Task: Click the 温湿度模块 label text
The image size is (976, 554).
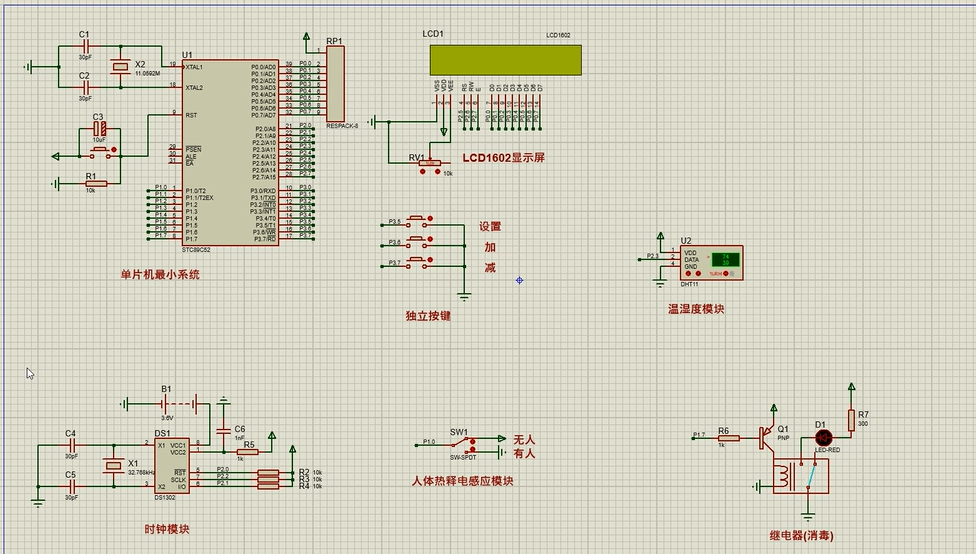Action: [696, 309]
